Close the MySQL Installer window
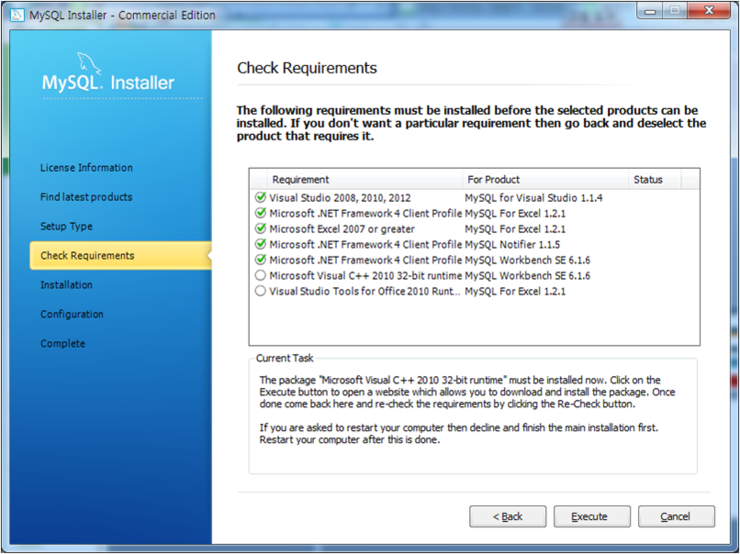 coord(708,10)
